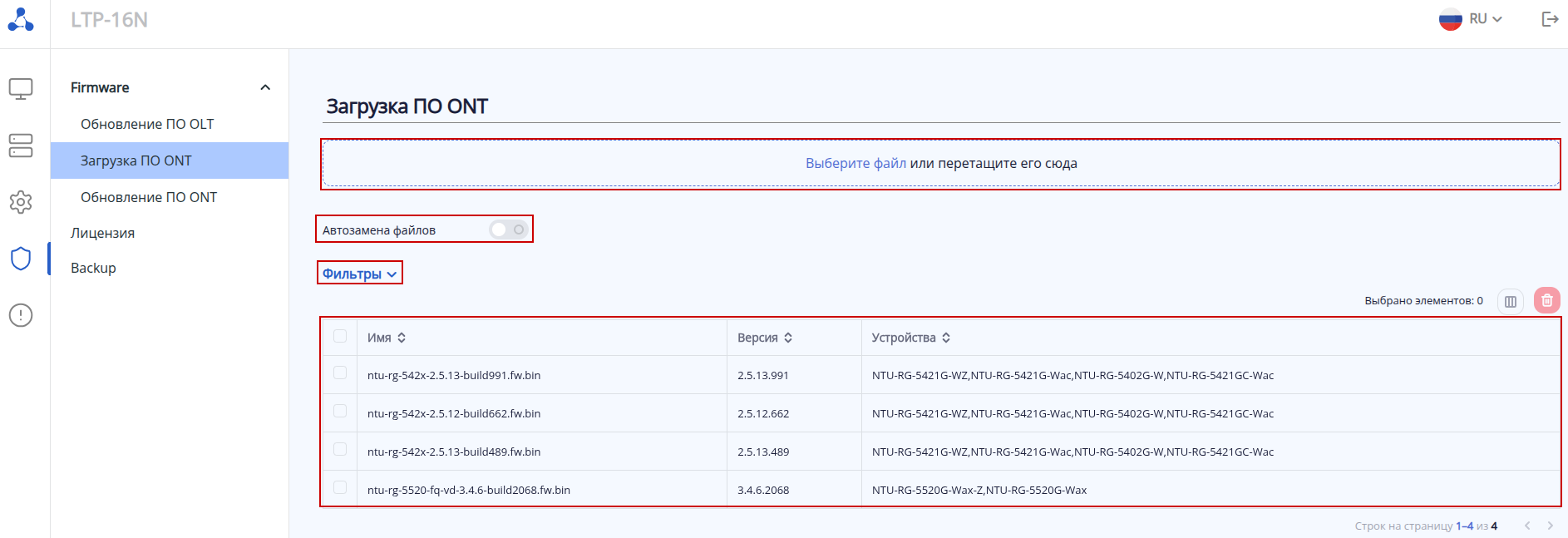This screenshot has height=538, width=1568.
Task: Open settings gear in left sidebar
Action: [21, 202]
